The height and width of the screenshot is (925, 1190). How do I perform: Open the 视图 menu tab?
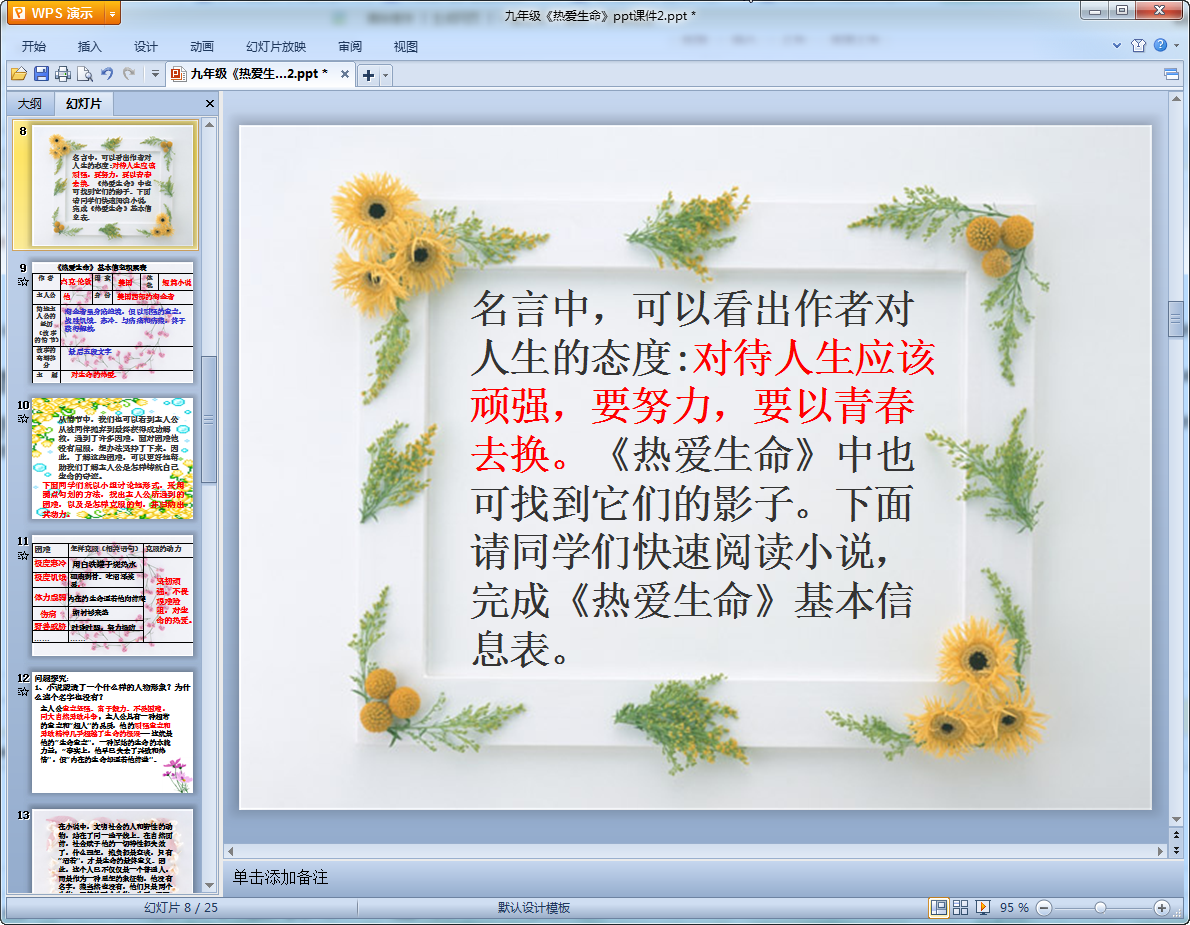[x=406, y=46]
